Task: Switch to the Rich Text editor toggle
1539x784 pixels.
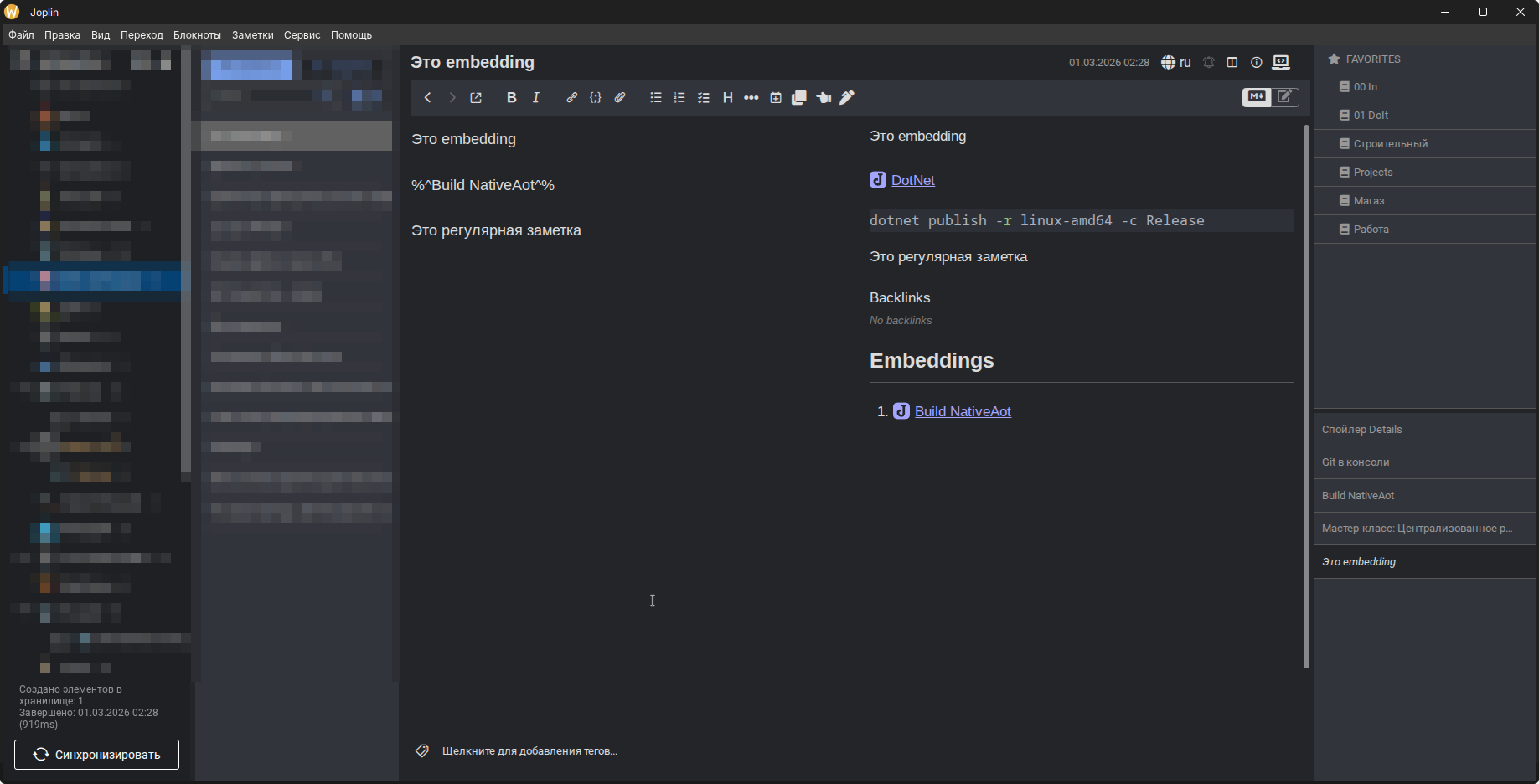Action: [x=1284, y=96]
